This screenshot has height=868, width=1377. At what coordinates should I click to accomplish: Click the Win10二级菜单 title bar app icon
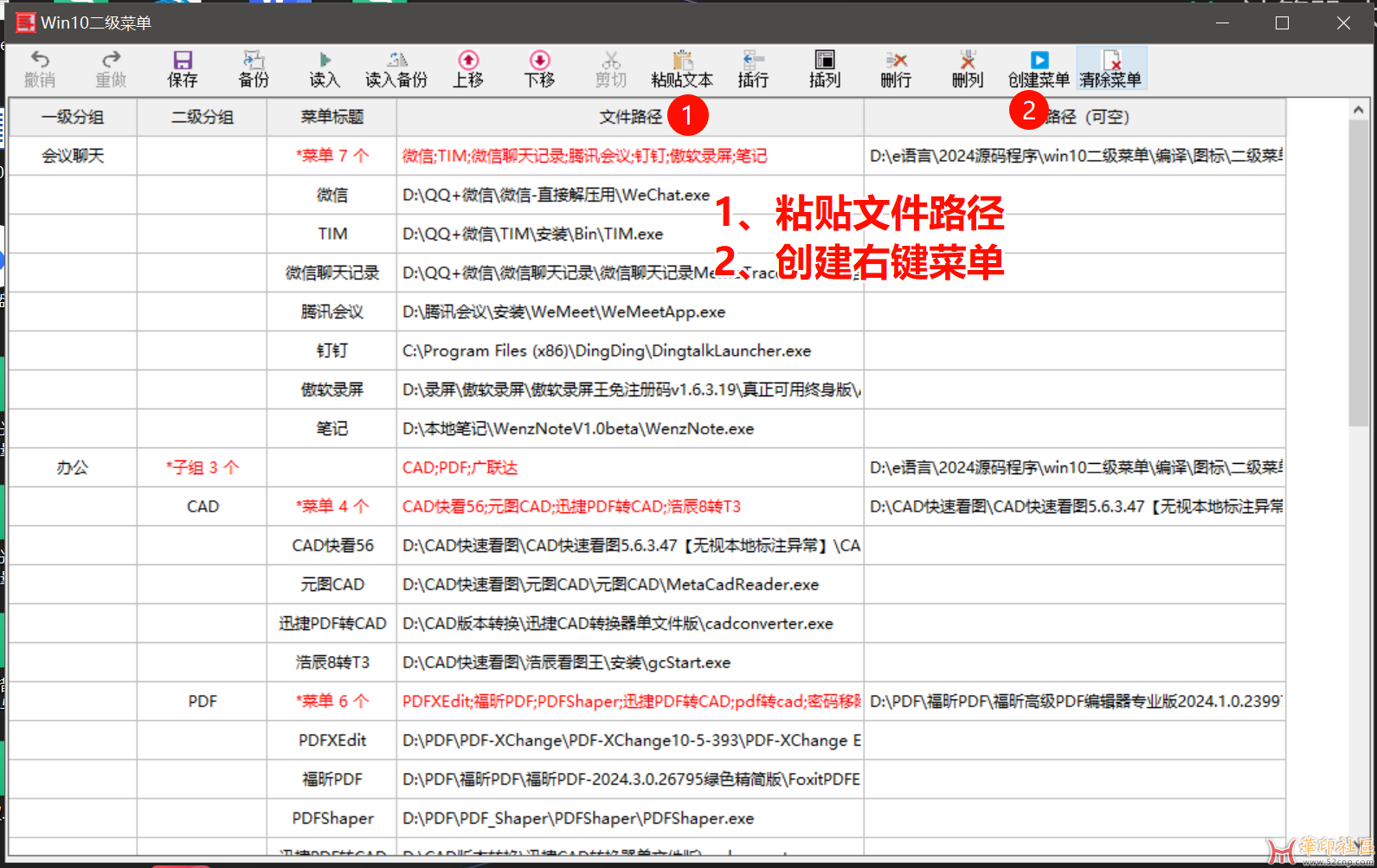pyautogui.click(x=26, y=23)
